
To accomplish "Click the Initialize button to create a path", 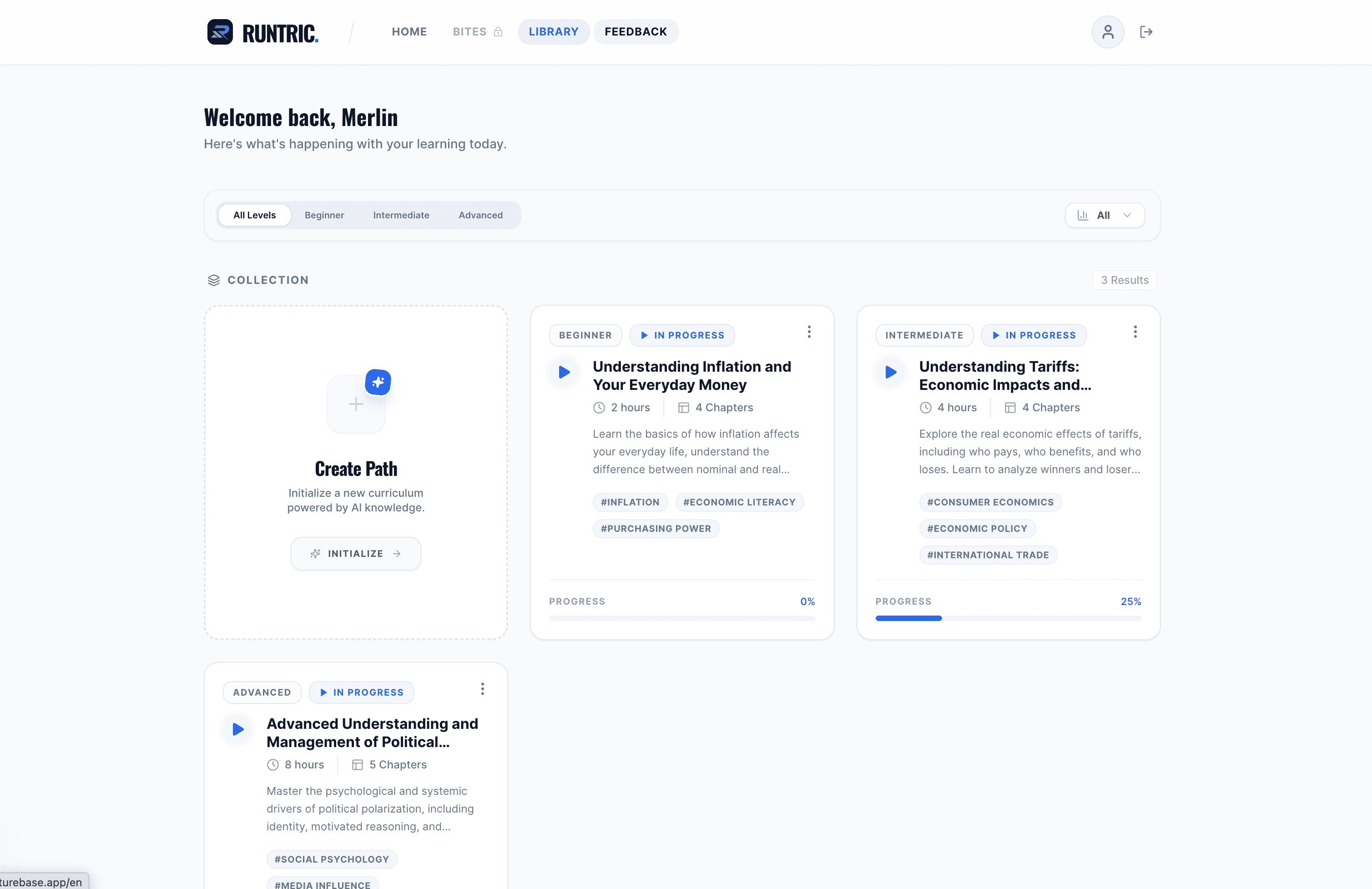I will click(x=356, y=553).
